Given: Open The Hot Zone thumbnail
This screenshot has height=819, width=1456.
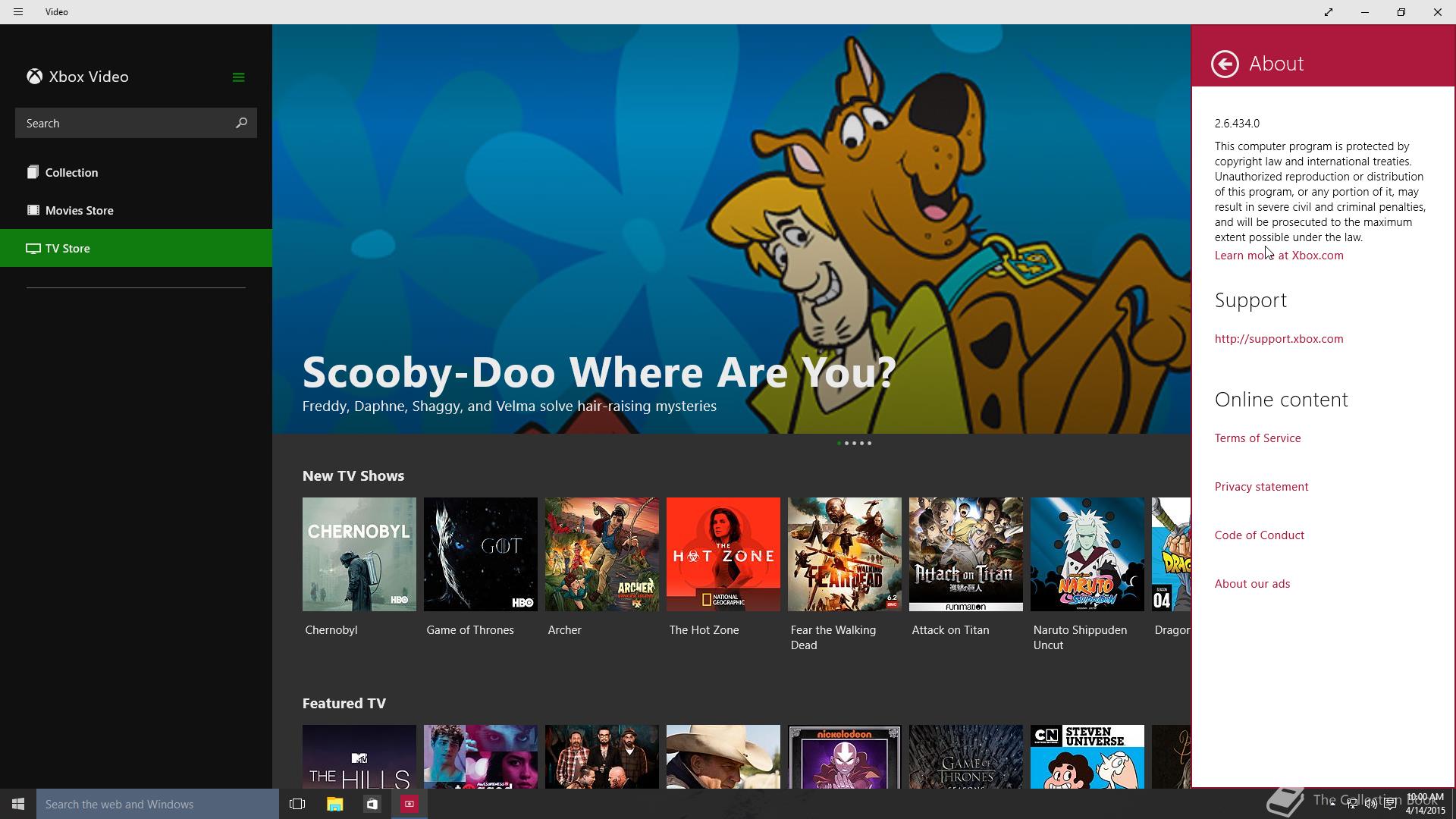Looking at the screenshot, I should tap(723, 554).
